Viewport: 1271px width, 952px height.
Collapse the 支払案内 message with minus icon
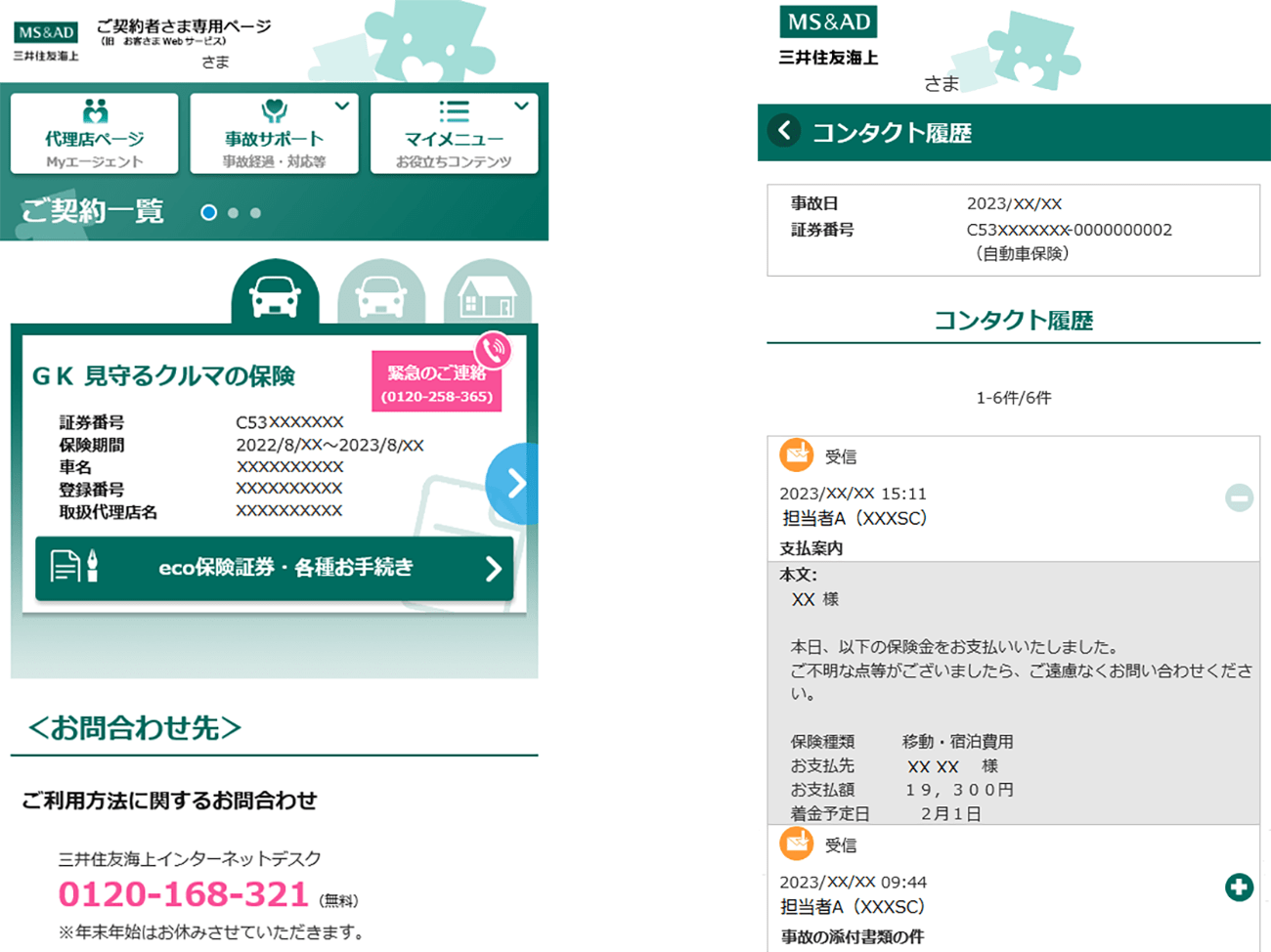[1239, 498]
